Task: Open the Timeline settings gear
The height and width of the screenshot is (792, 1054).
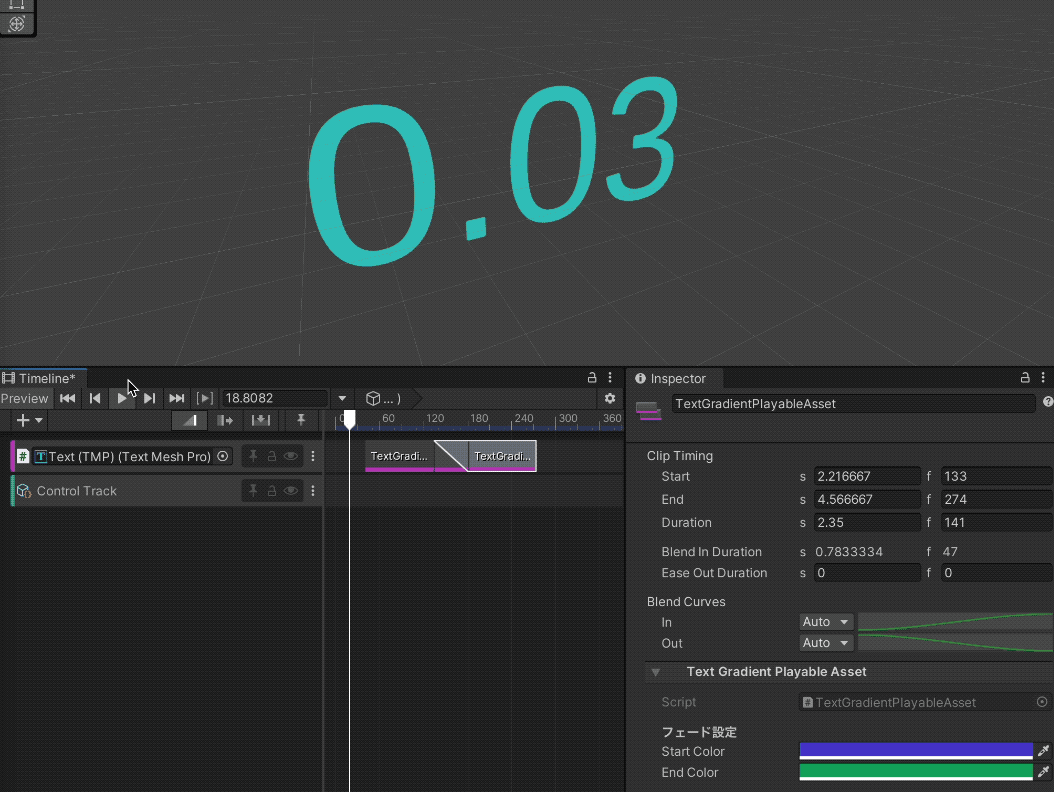Action: pyautogui.click(x=610, y=398)
